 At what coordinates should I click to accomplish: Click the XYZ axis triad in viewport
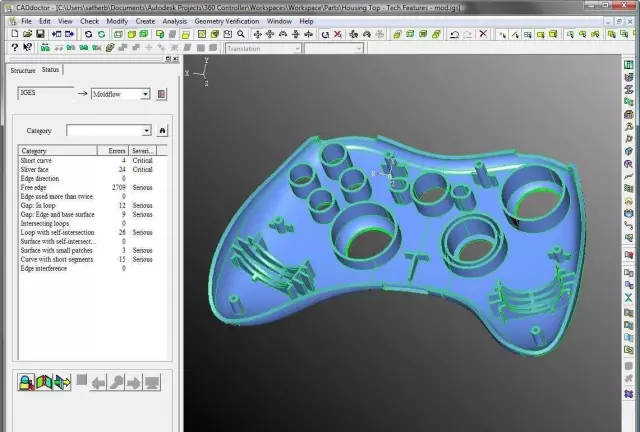click(x=198, y=72)
